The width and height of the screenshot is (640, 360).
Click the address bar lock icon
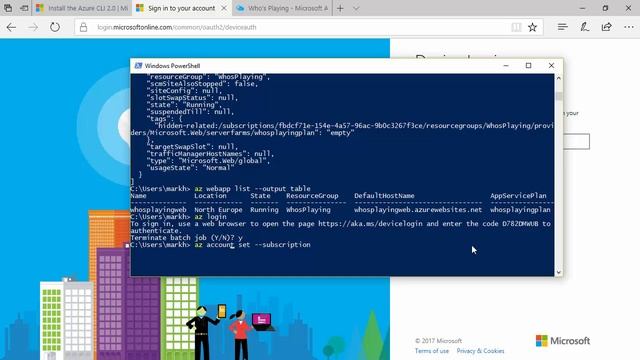[x=84, y=27]
